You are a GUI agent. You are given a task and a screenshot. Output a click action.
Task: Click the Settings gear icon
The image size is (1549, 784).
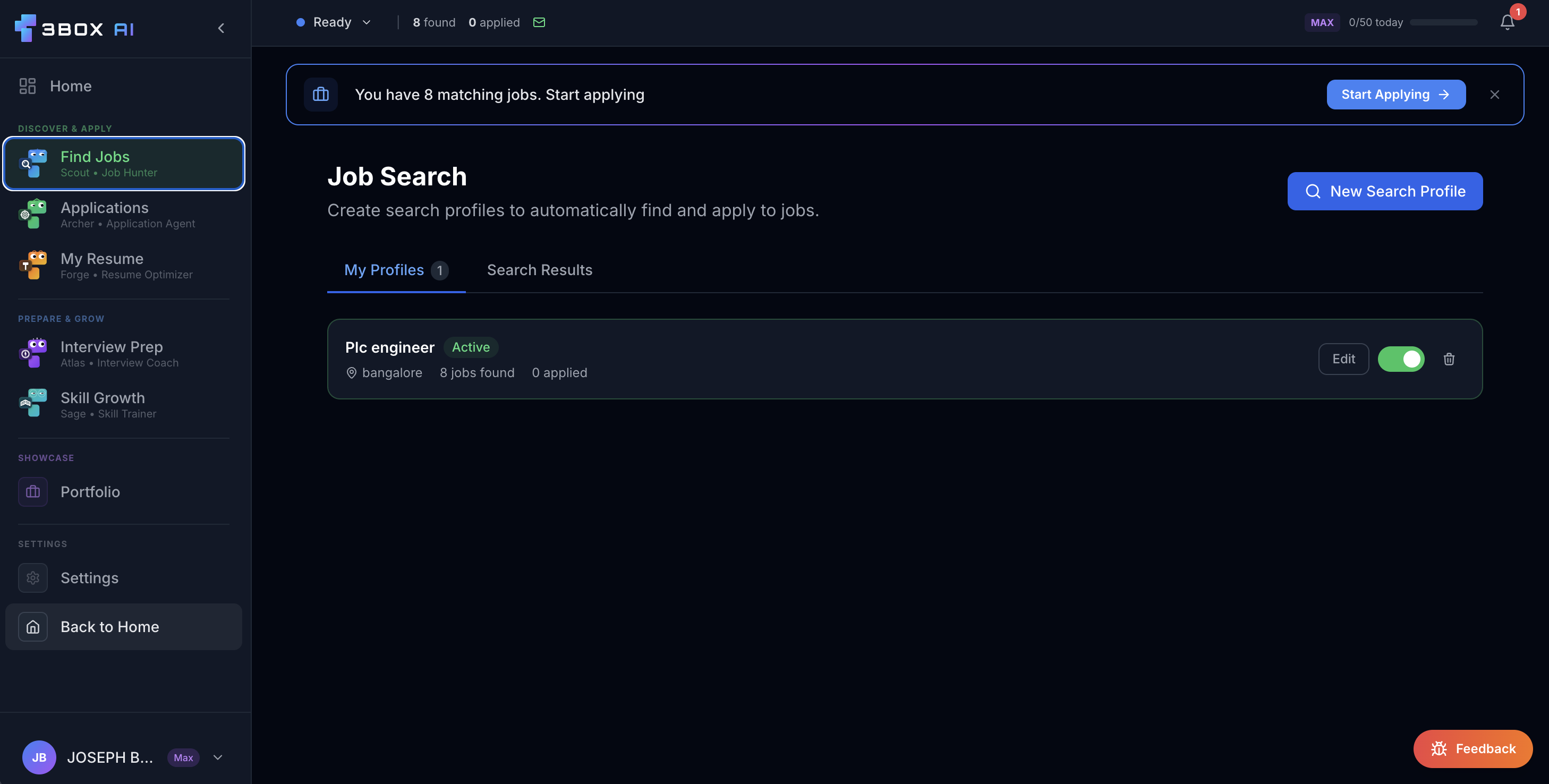click(32, 578)
